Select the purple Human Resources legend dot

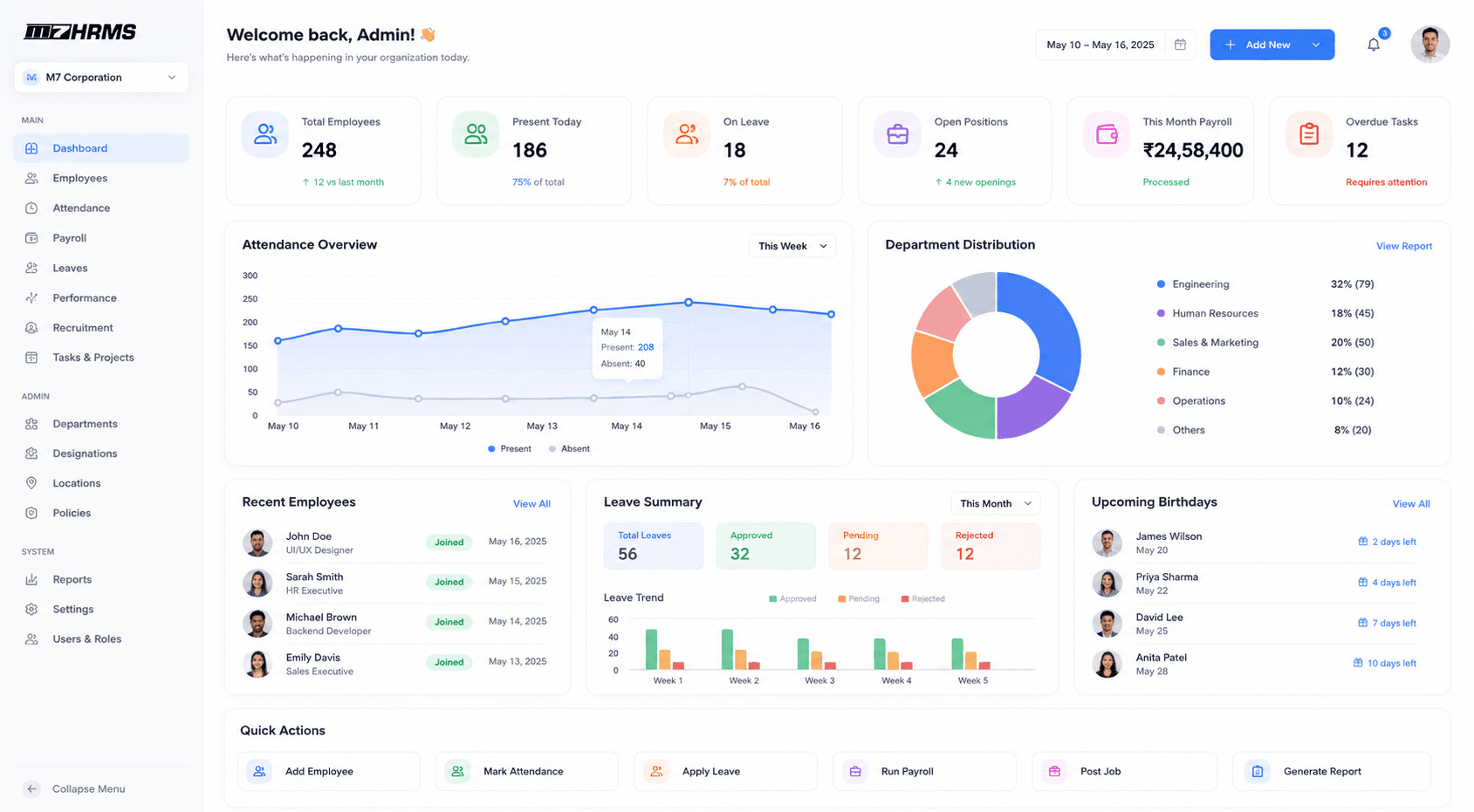point(1160,313)
